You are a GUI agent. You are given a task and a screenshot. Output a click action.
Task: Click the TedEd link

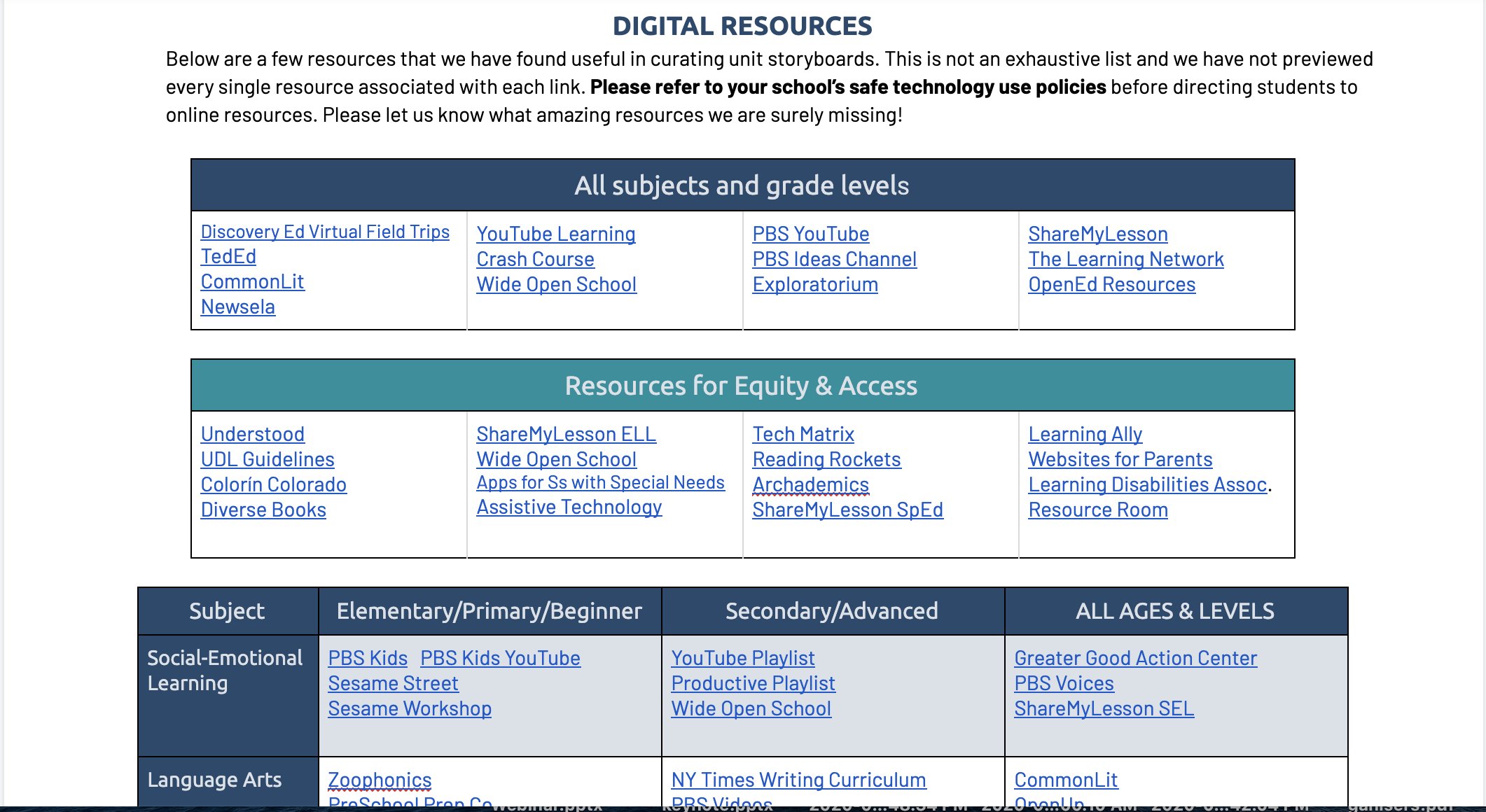pyautogui.click(x=228, y=256)
